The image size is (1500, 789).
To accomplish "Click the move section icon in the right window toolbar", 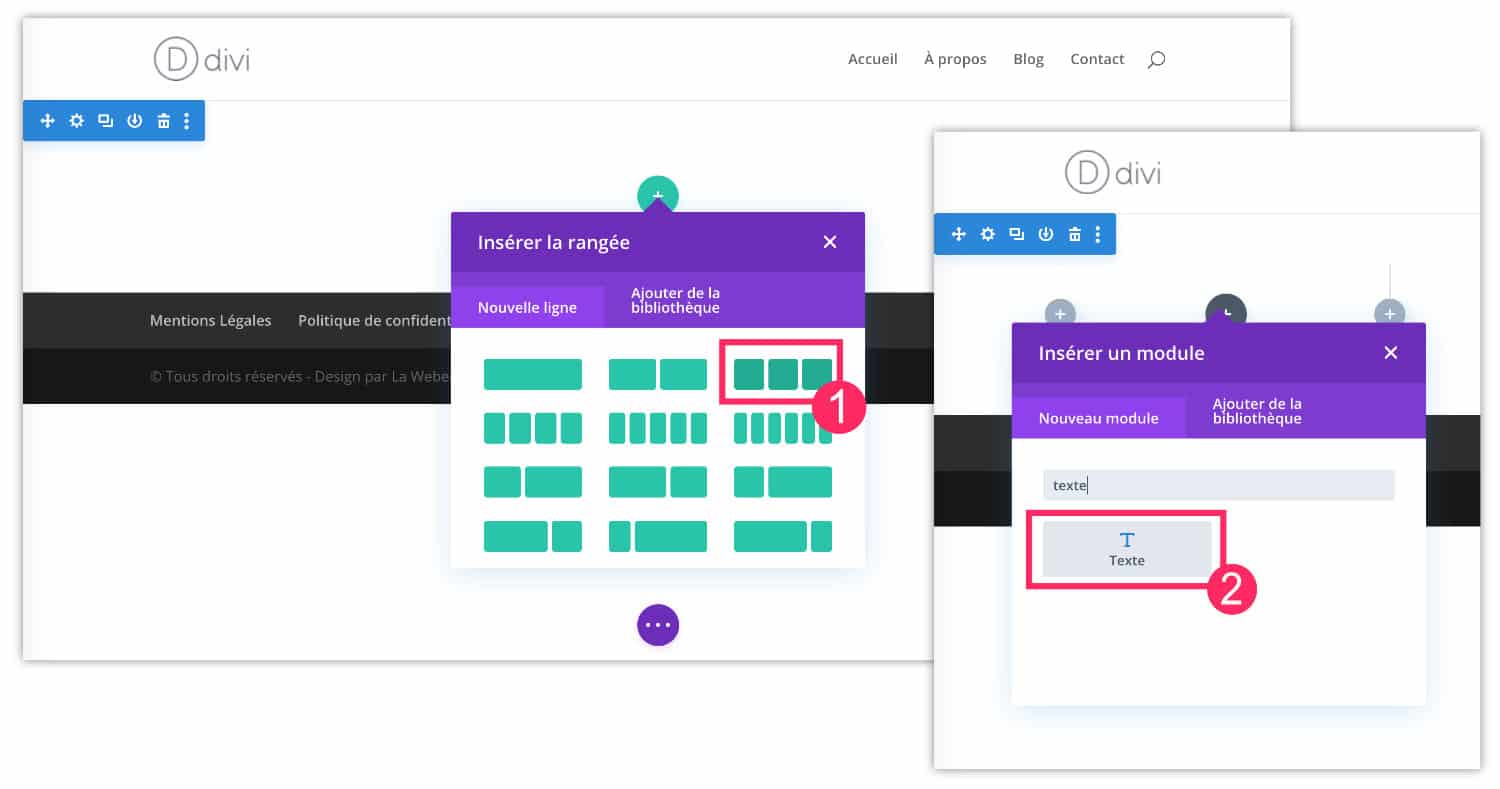I will (x=958, y=234).
